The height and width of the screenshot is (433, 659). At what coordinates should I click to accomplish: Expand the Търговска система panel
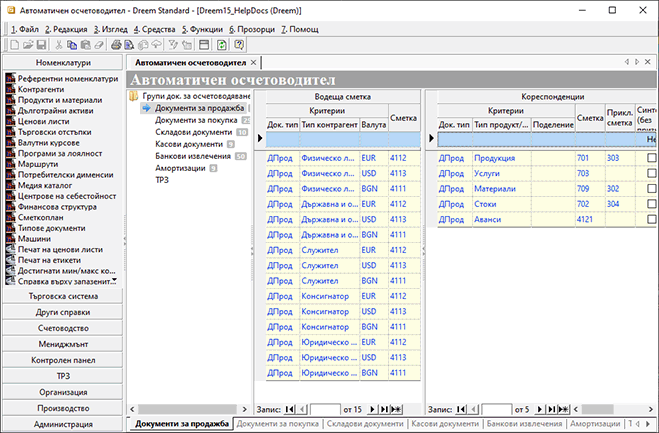point(63,296)
